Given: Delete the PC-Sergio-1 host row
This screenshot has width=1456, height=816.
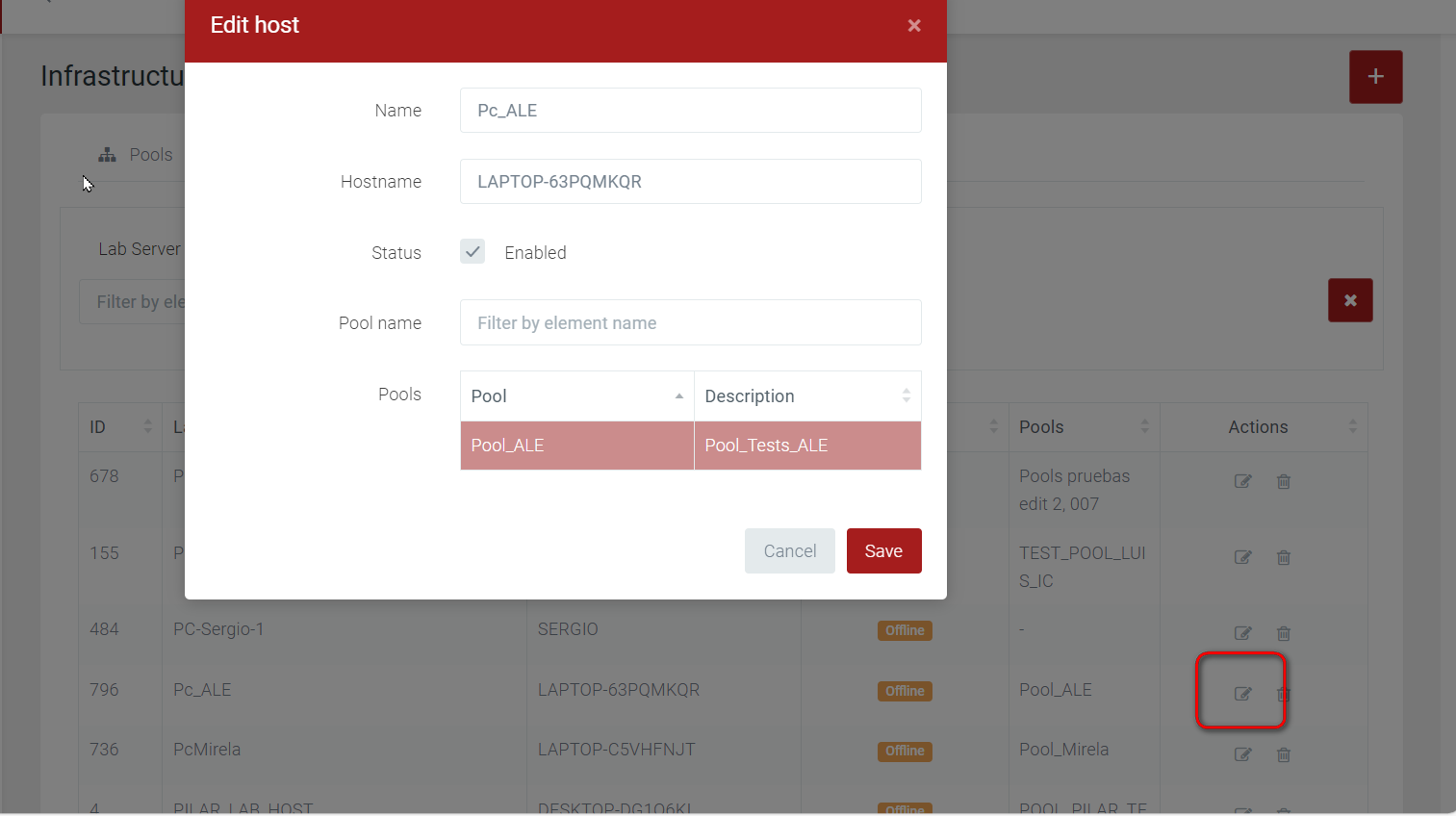Looking at the screenshot, I should point(1283,633).
